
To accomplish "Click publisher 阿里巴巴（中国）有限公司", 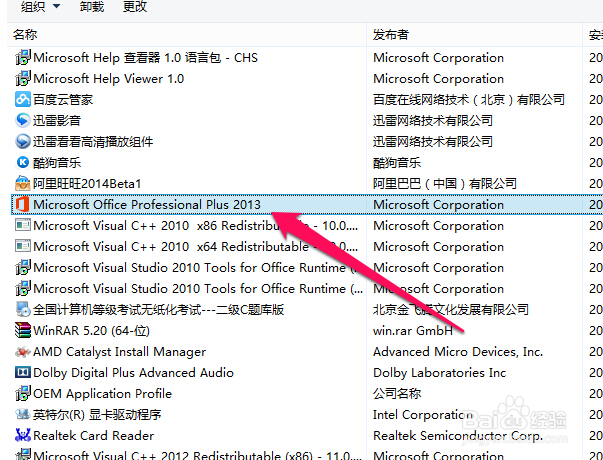I will click(445, 183).
